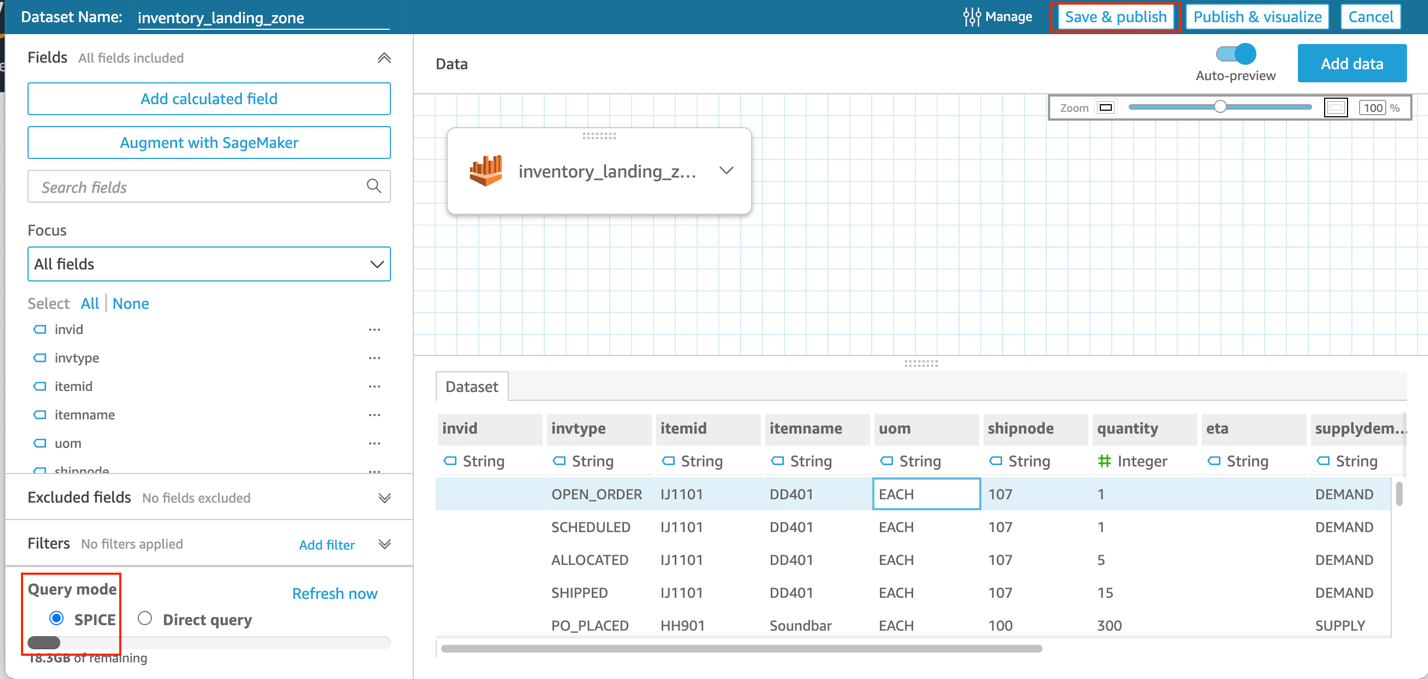Toggle the Auto-preview switch

click(x=1236, y=54)
